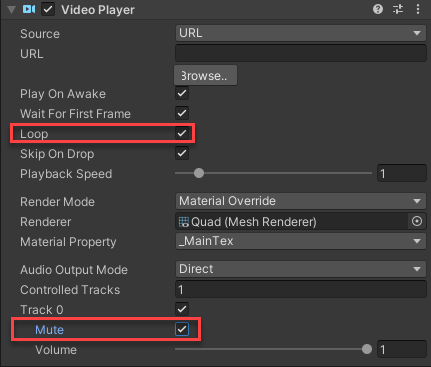The height and width of the screenshot is (367, 431).
Task: Click the Play On Awake label
Action: 63,94
